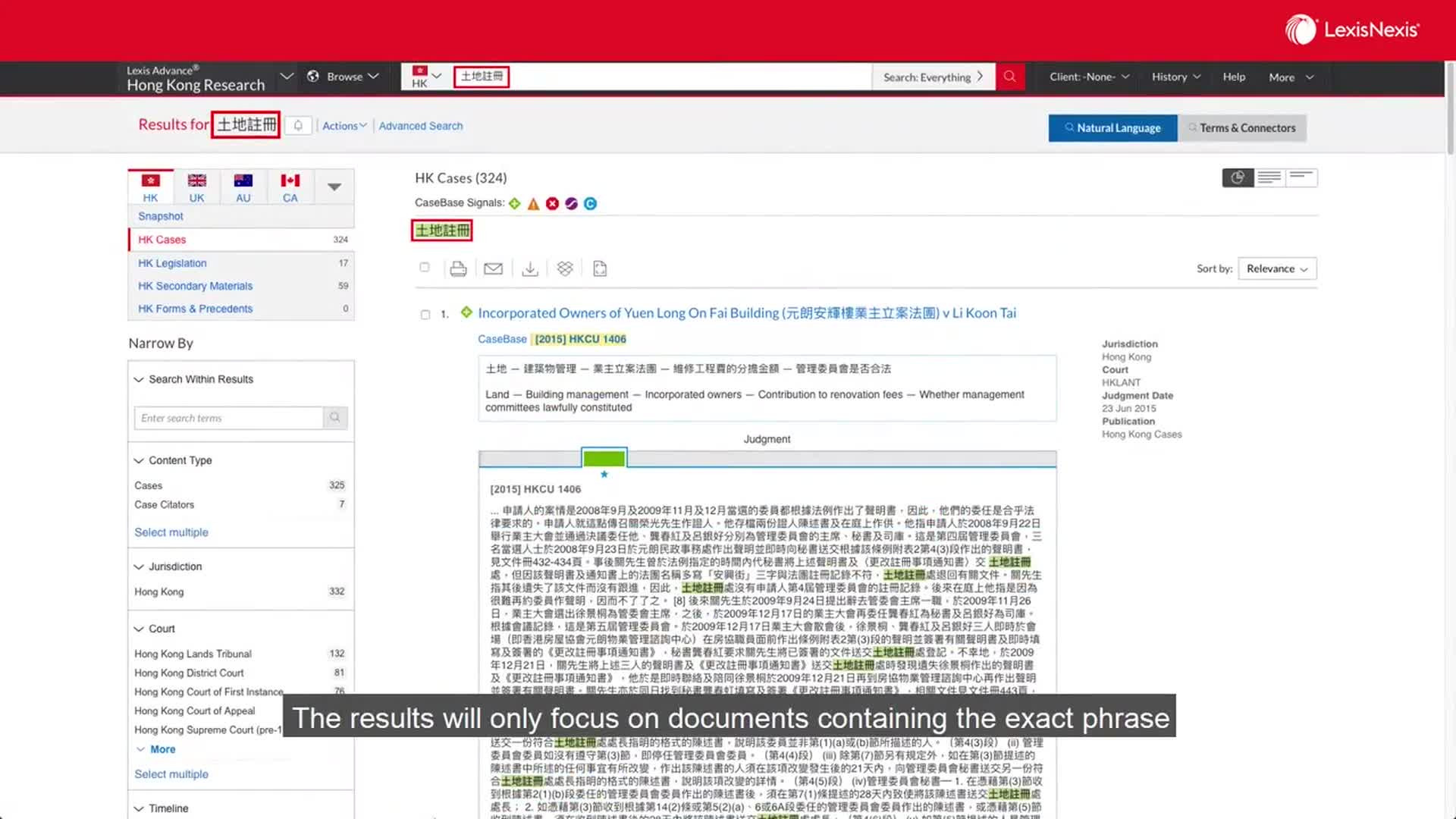Select HK Secondary Materials category
The image size is (1456, 819).
(x=241, y=286)
